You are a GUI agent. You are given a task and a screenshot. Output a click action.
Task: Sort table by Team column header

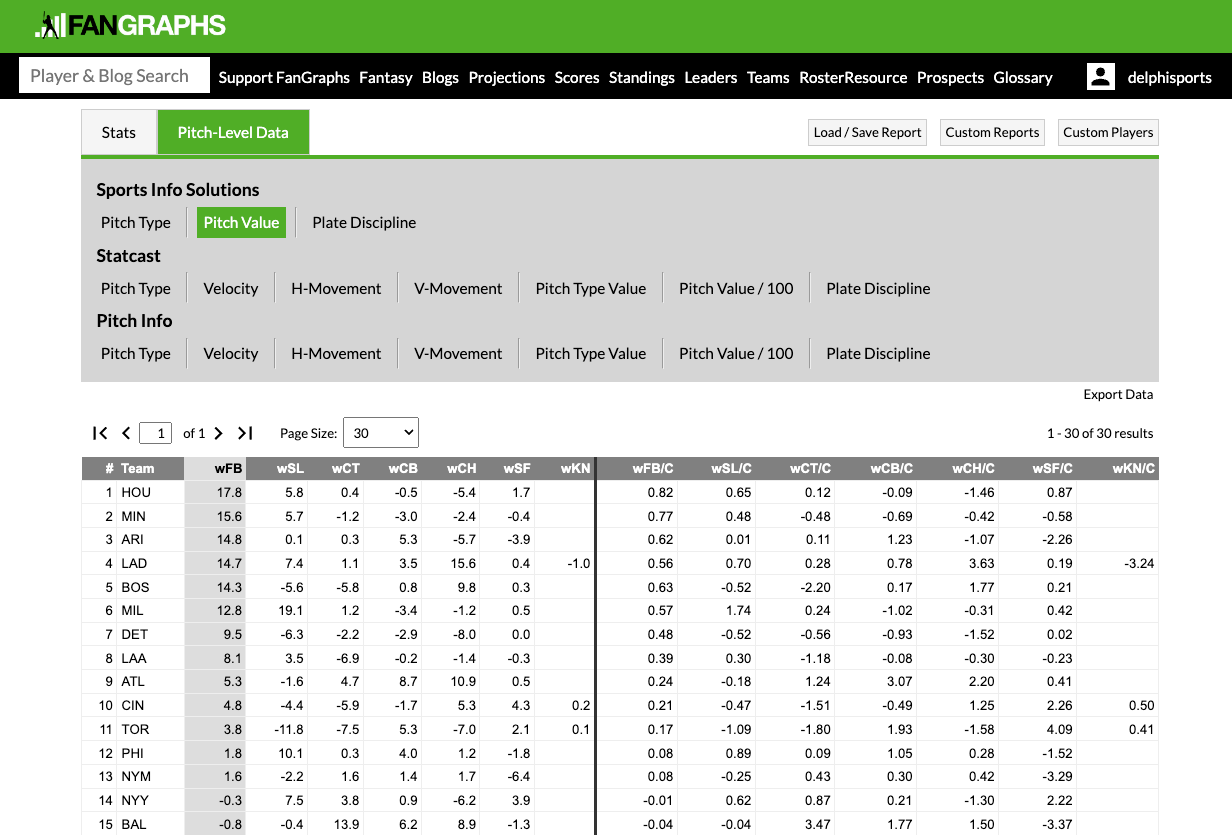[x=138, y=468]
